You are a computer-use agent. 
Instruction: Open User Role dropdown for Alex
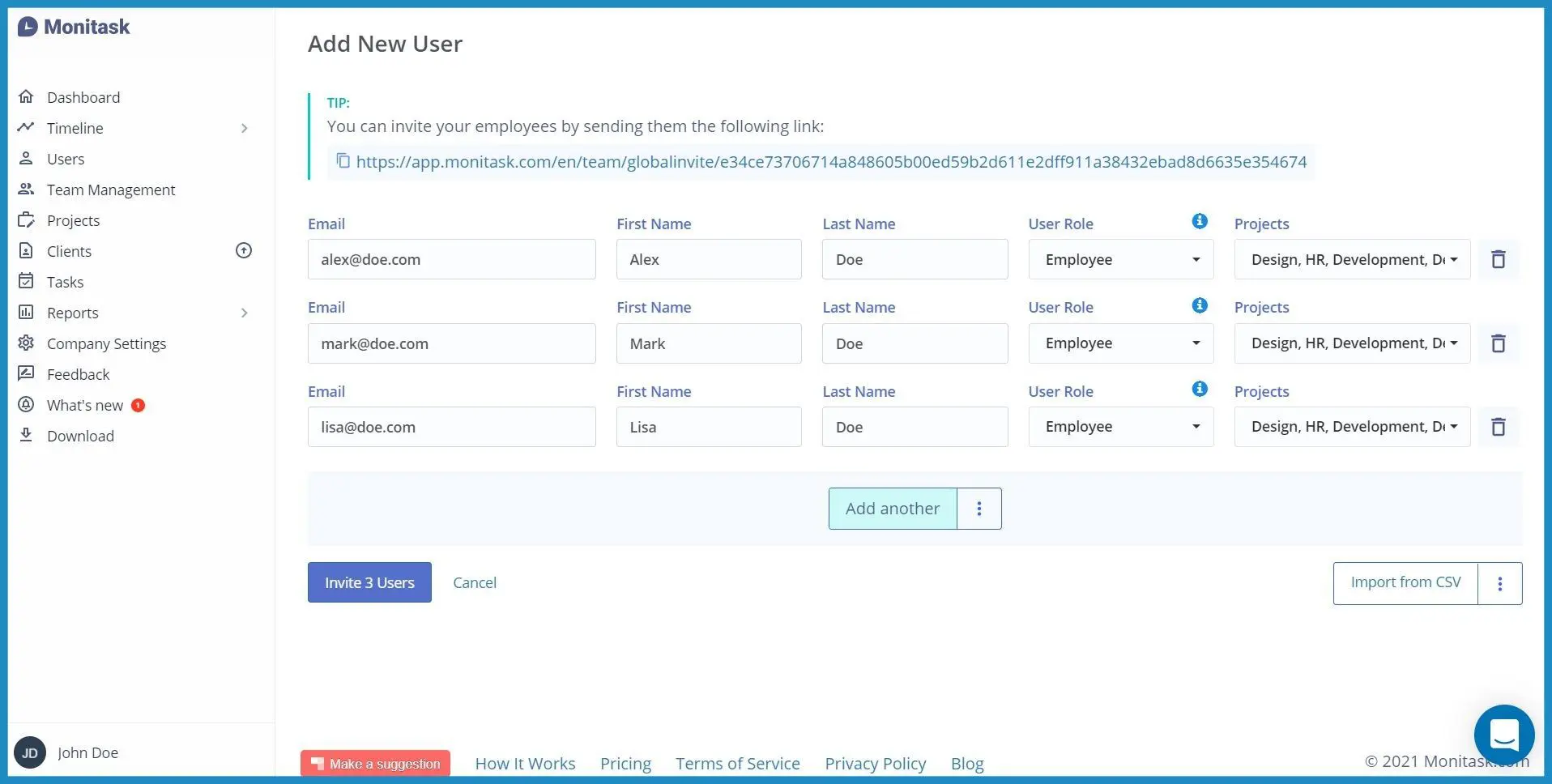[x=1120, y=260]
